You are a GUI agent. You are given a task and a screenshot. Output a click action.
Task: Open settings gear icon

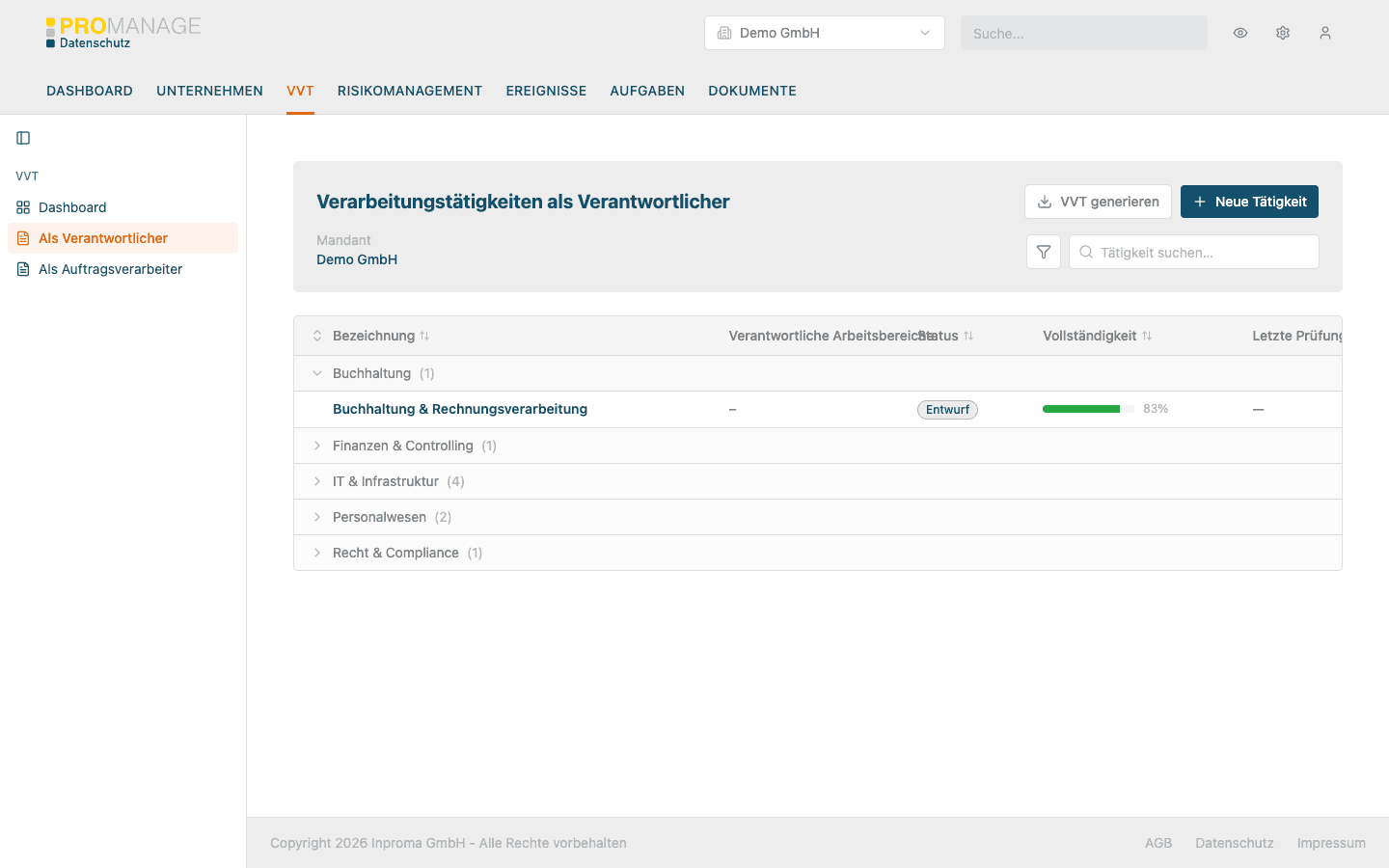[x=1283, y=33]
